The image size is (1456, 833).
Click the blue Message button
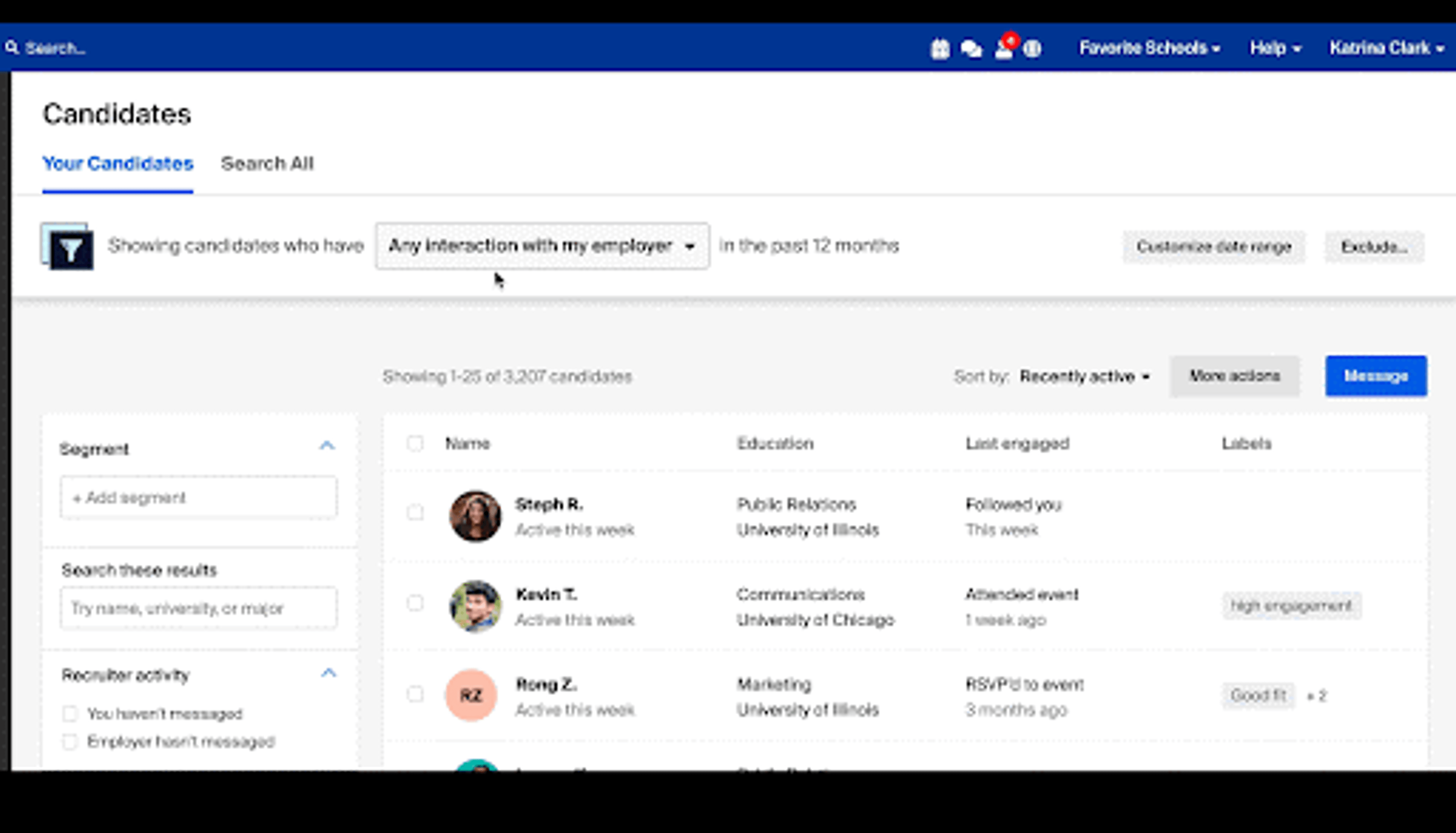pos(1375,376)
